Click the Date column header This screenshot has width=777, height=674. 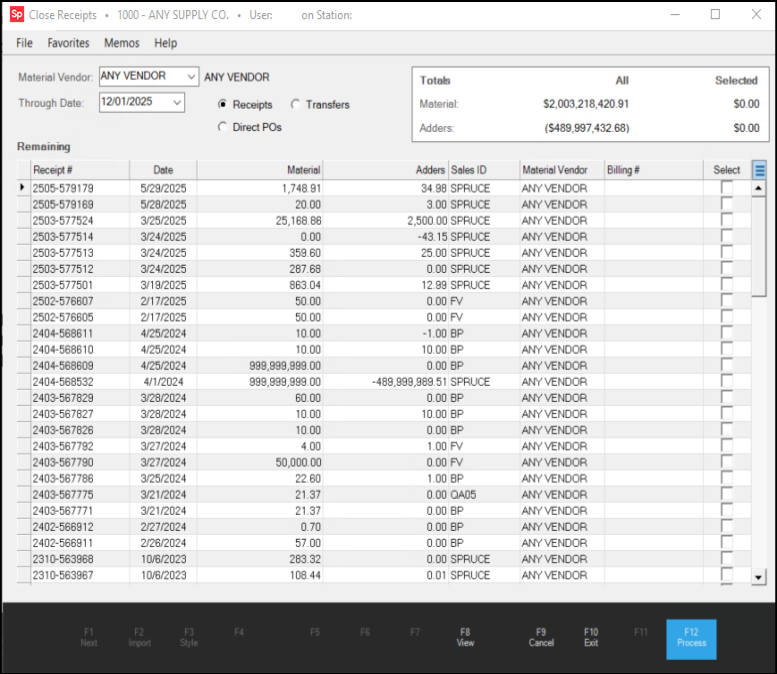(x=163, y=170)
